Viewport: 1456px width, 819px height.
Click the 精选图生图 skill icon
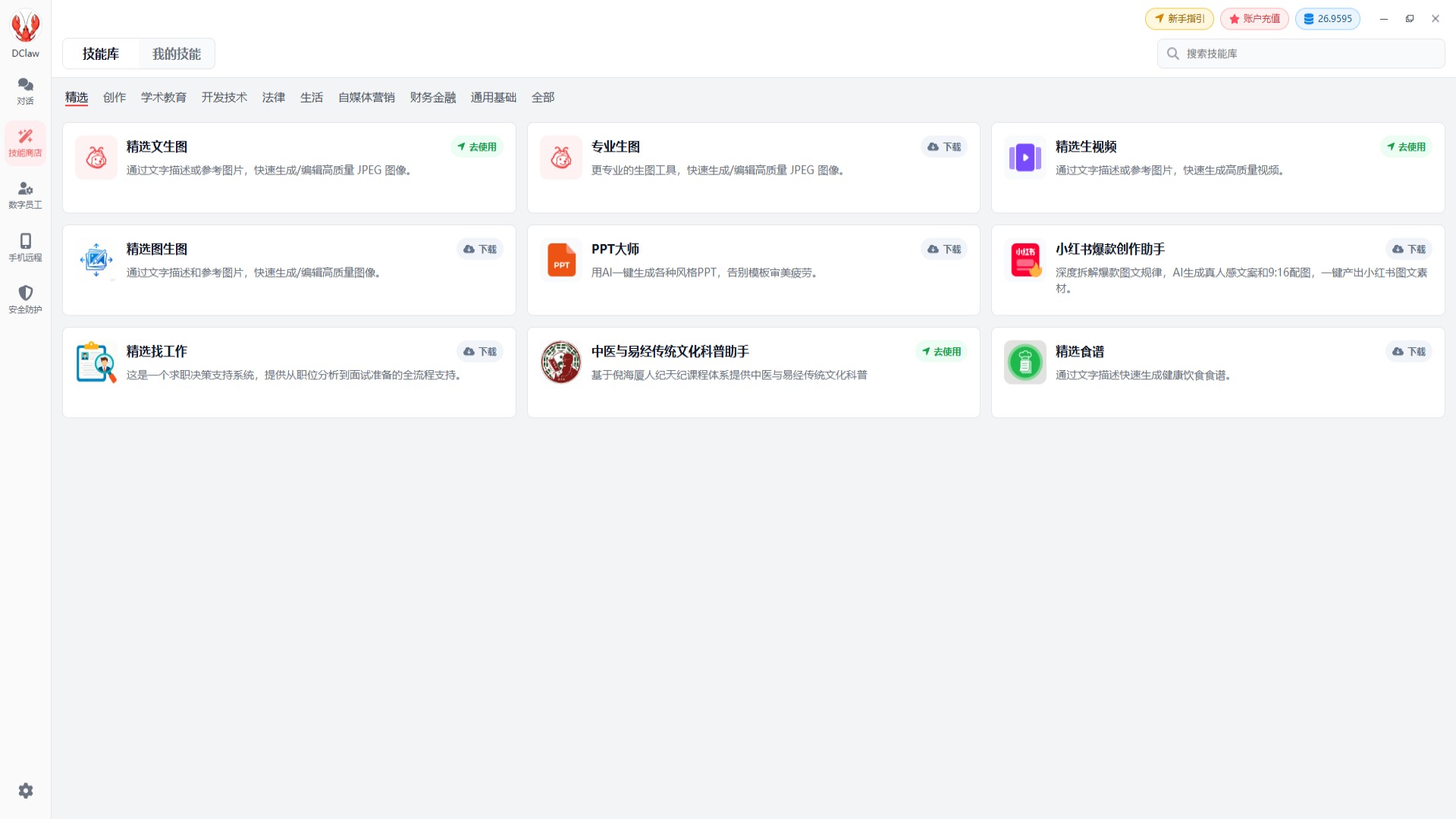click(96, 260)
